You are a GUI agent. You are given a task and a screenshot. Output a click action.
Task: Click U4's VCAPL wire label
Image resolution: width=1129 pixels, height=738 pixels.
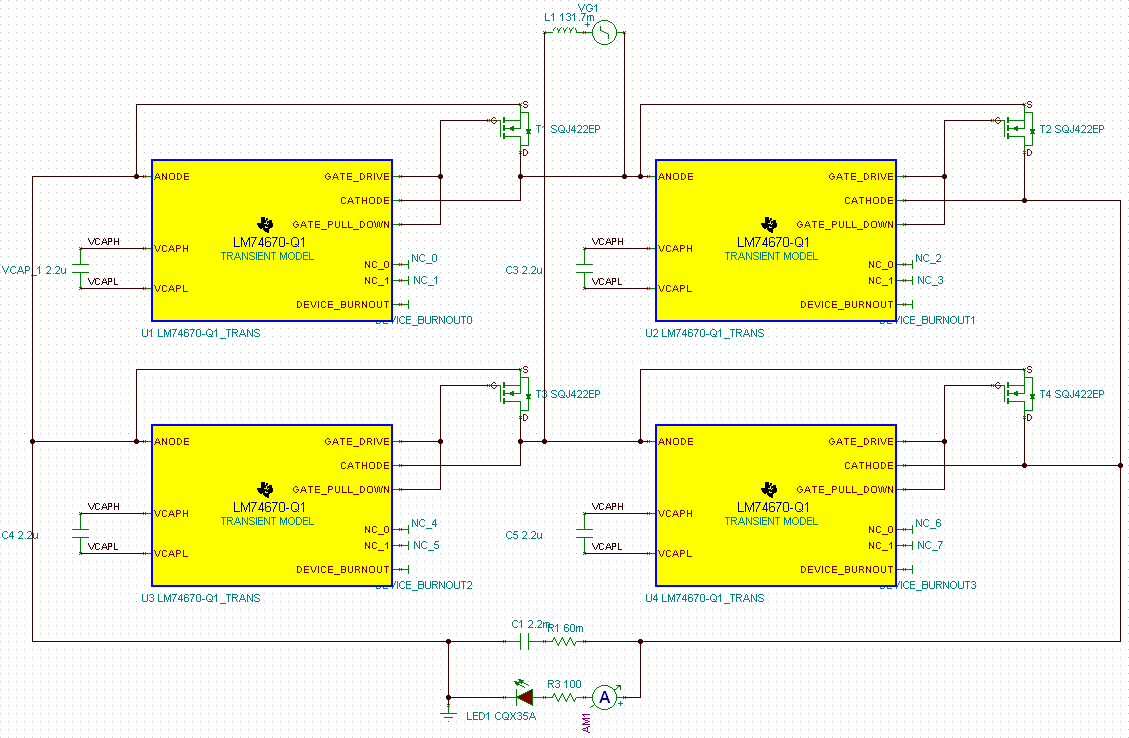[607, 546]
